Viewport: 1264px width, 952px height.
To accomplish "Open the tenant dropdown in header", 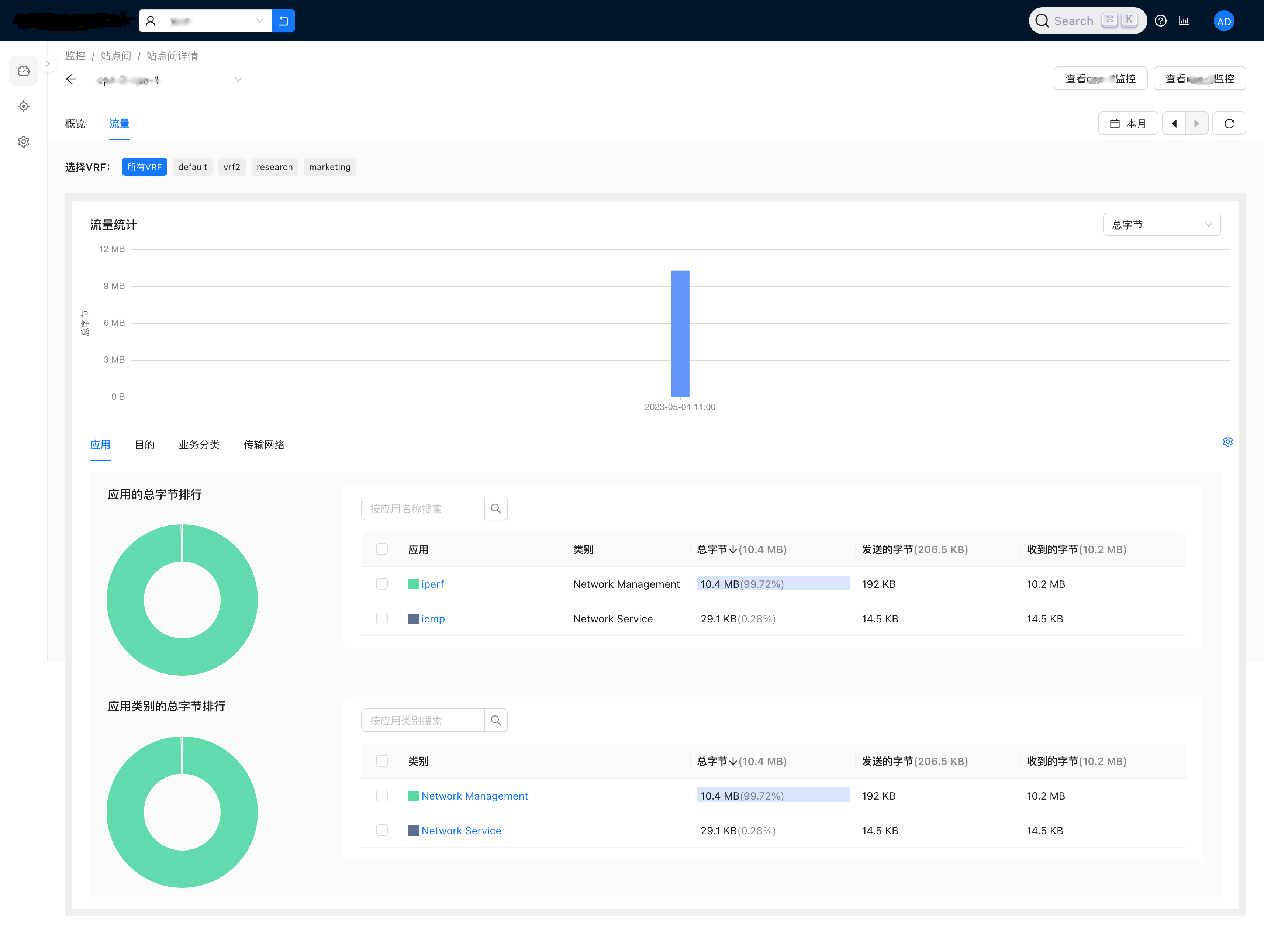I will coord(217,21).
